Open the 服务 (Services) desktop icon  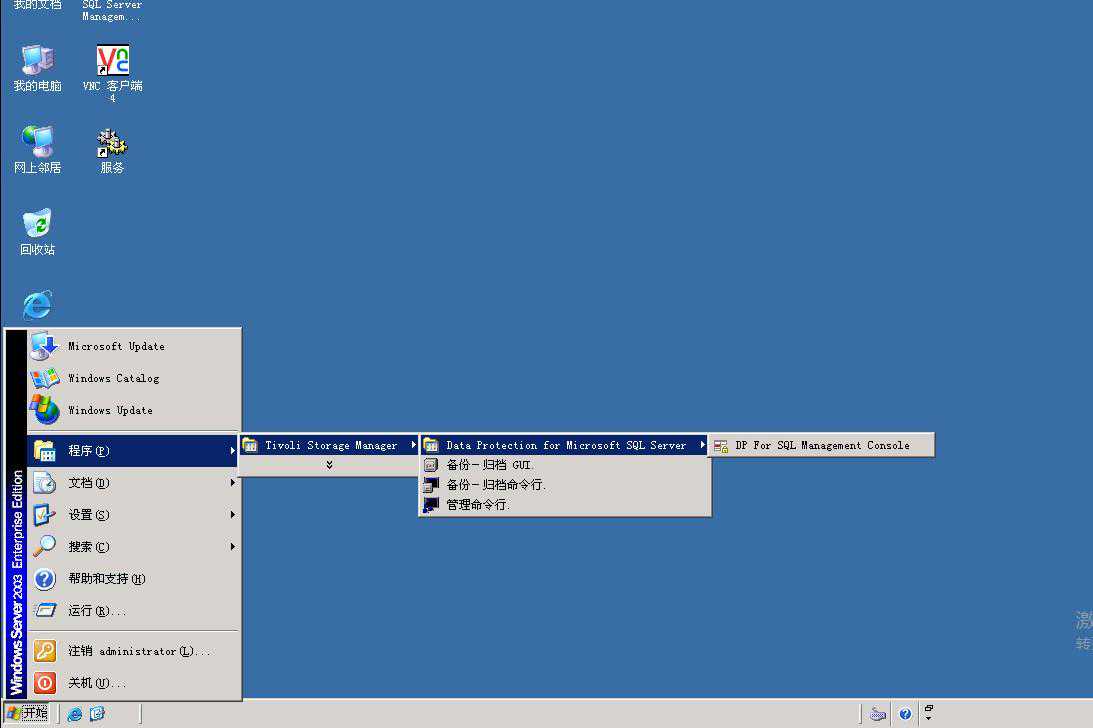(x=112, y=144)
